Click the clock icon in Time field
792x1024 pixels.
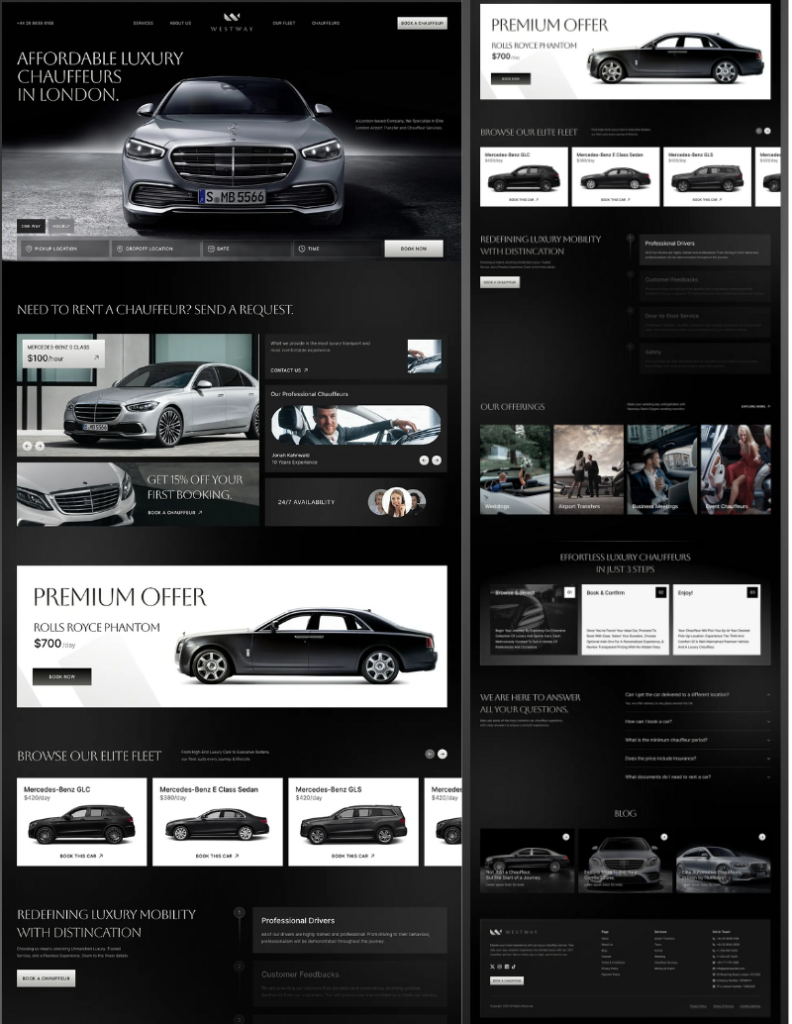point(302,249)
